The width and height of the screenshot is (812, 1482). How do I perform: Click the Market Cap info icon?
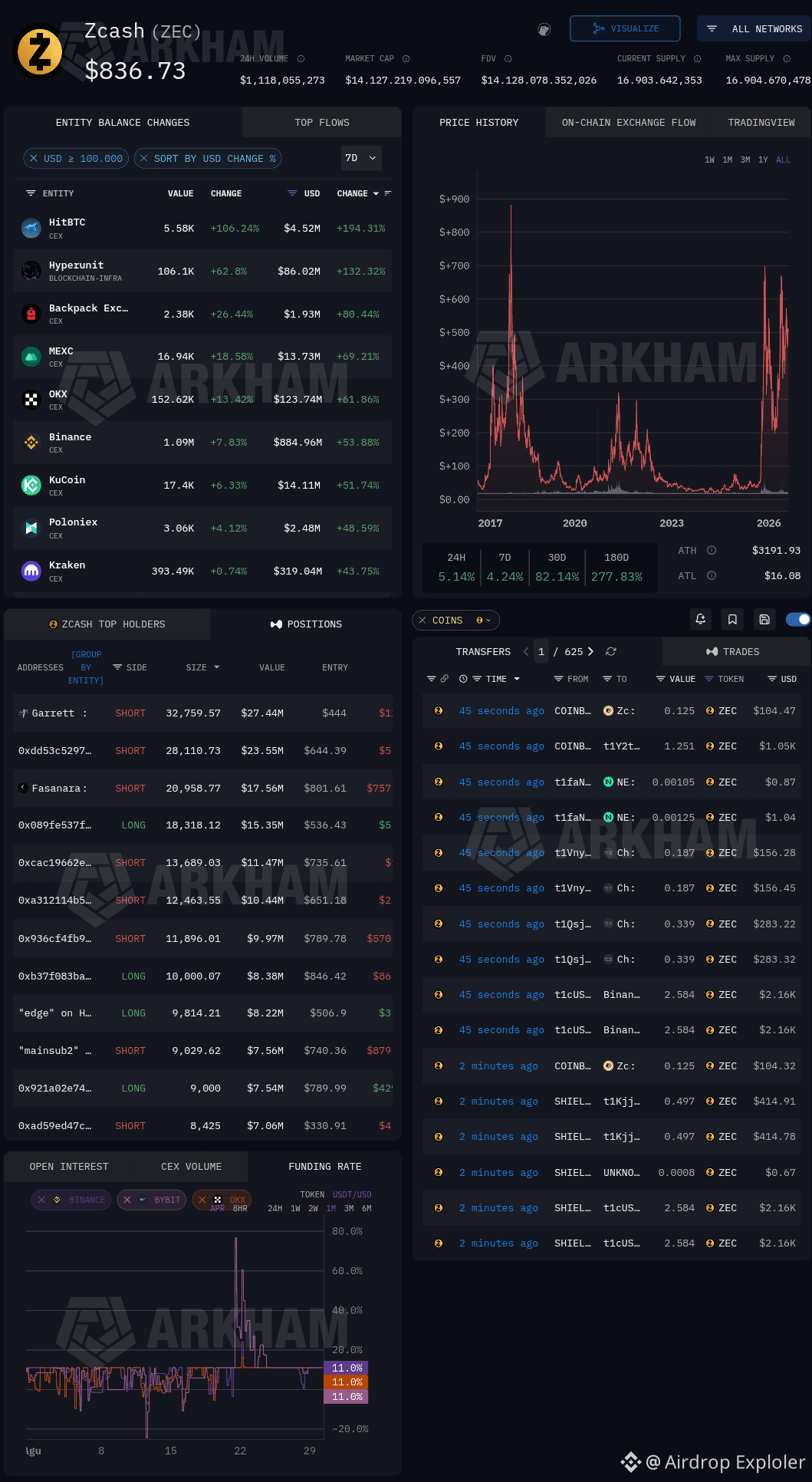[x=406, y=59]
